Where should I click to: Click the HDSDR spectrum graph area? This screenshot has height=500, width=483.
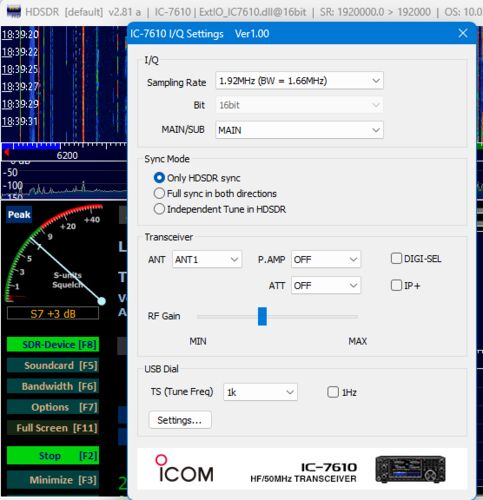(x=64, y=180)
